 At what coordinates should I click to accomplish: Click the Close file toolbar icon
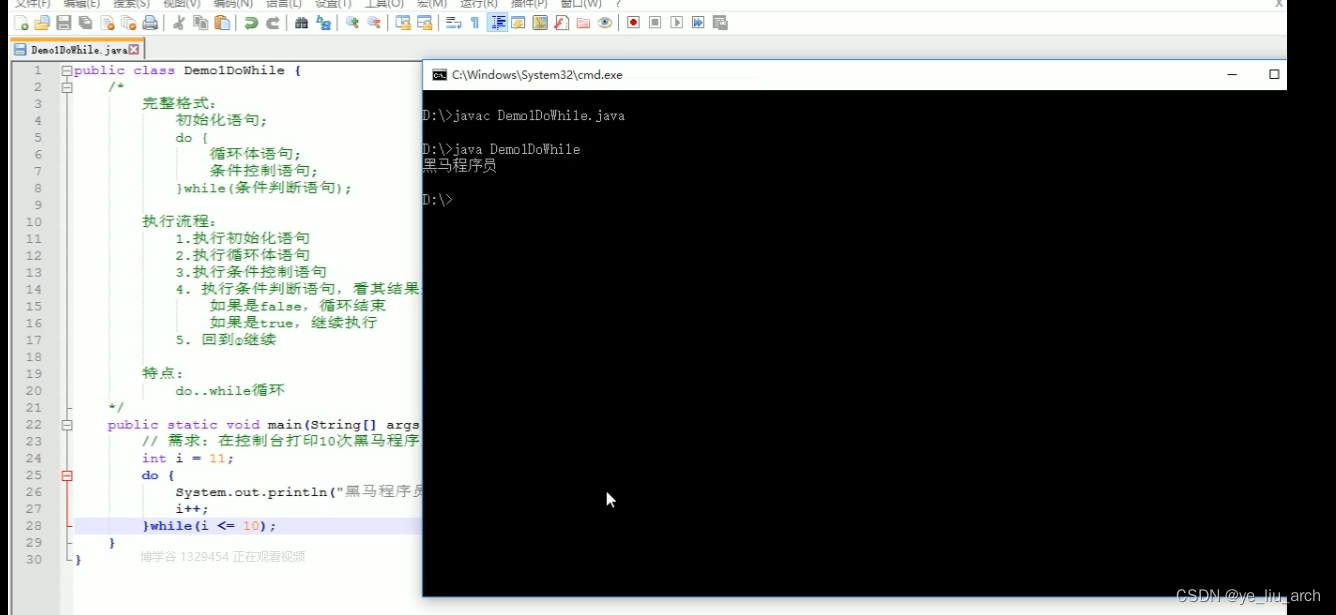[107, 22]
